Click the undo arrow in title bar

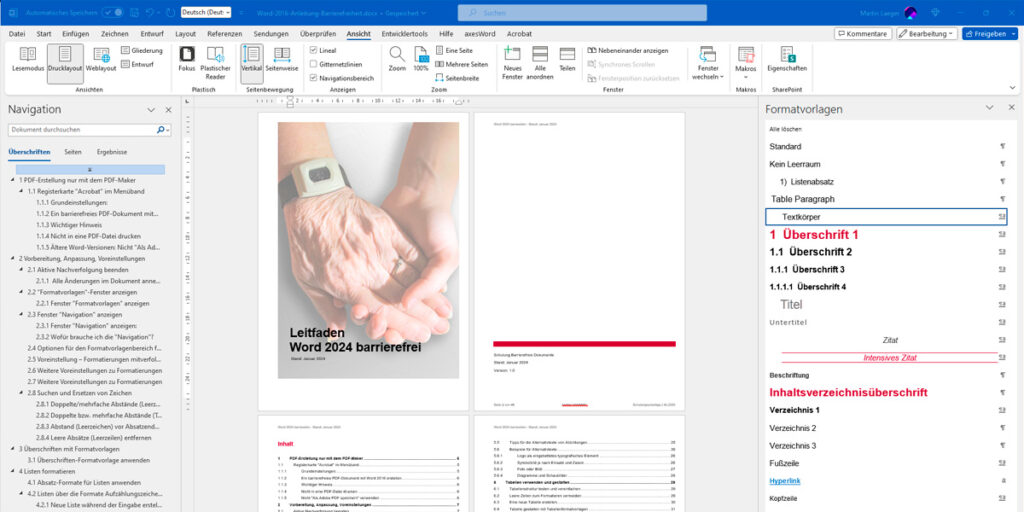tap(152, 12)
